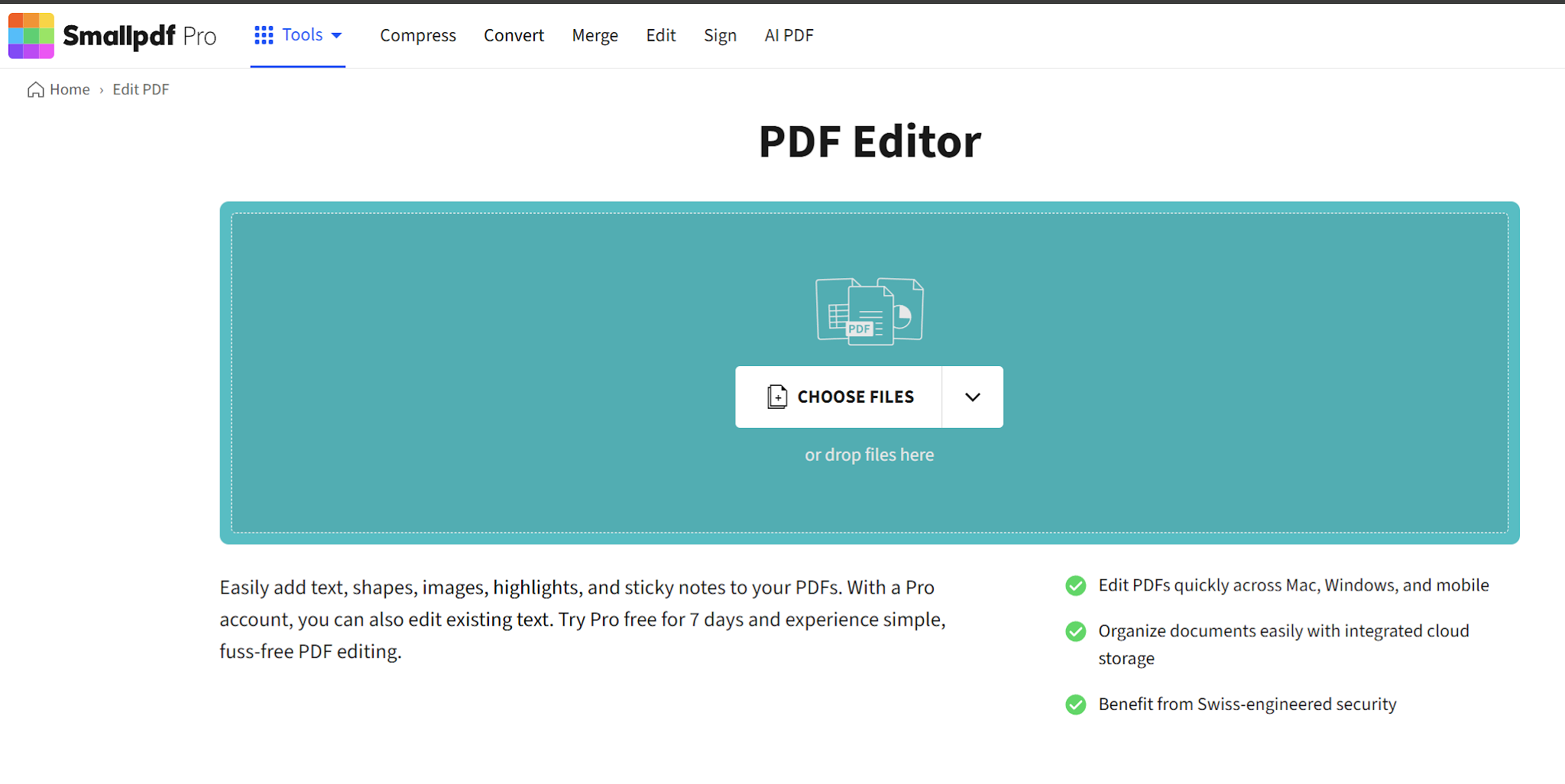Image resolution: width=1565 pixels, height=784 pixels.
Task: Click the CHOOSE FILES button
Action: coord(838,397)
